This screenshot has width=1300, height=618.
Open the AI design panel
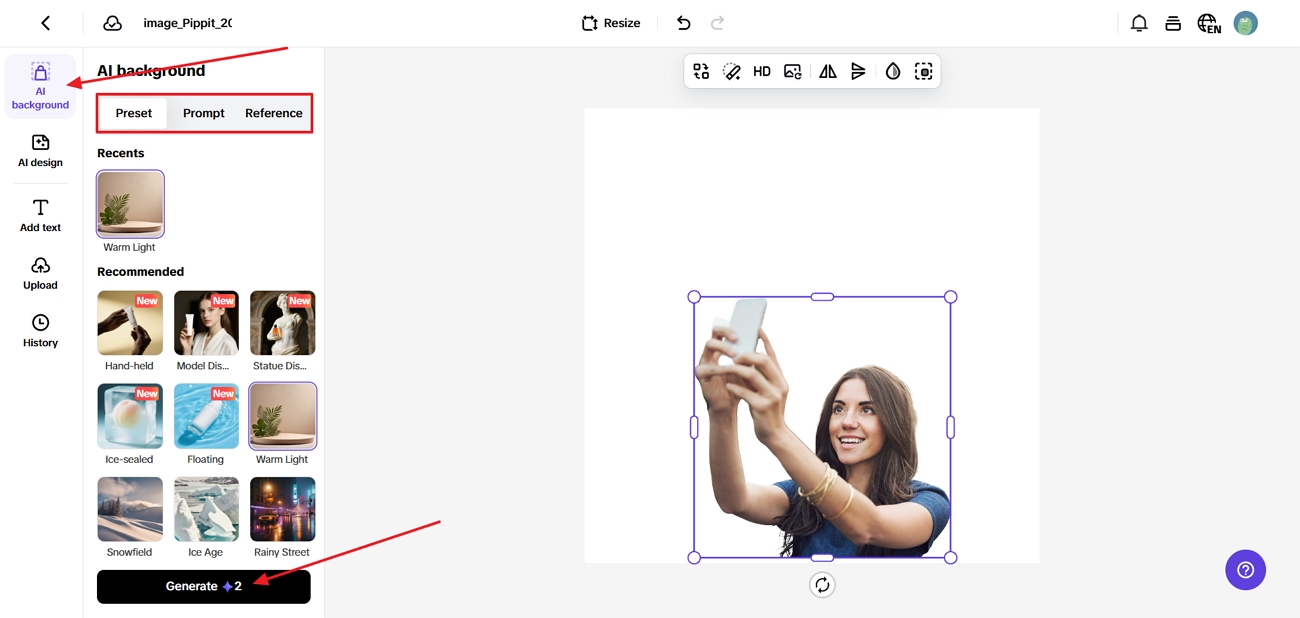(40, 152)
